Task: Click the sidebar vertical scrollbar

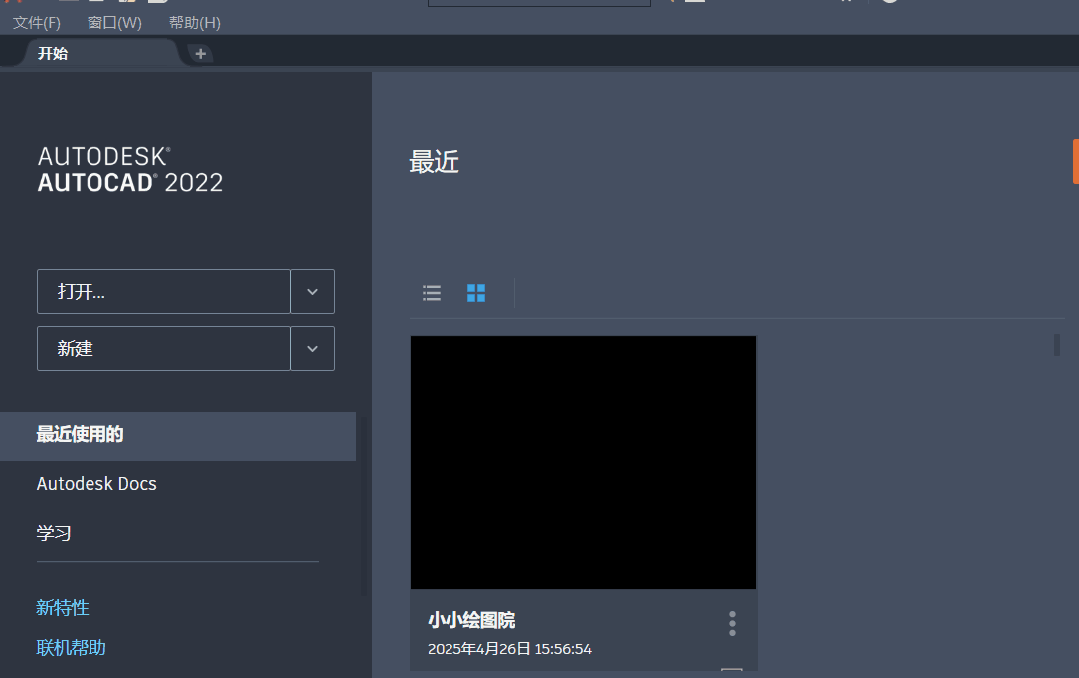Action: (364, 506)
